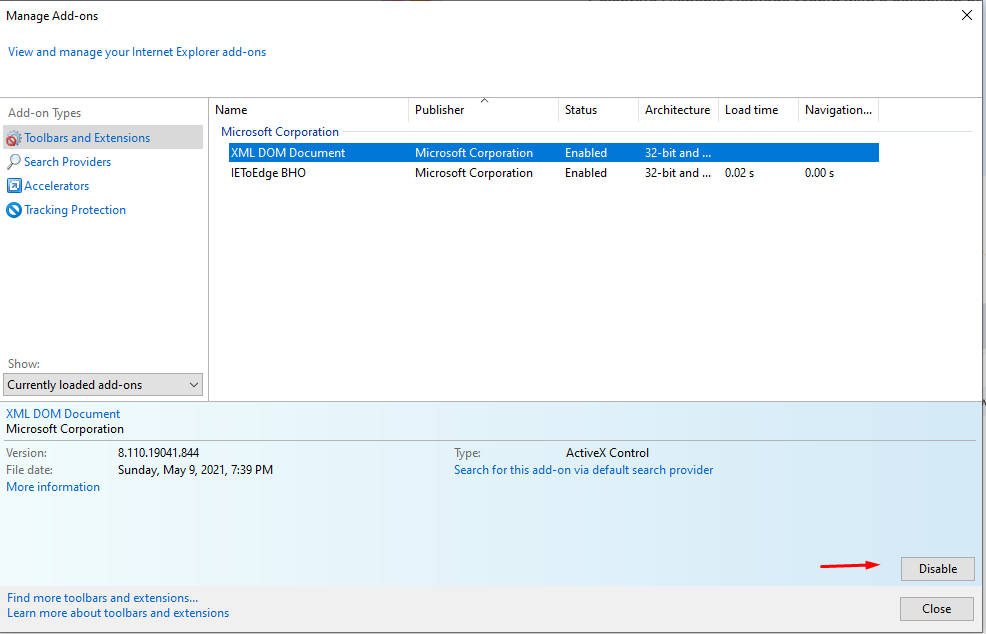Image resolution: width=986 pixels, height=634 pixels.
Task: Open Learn more about toolbars link
Action: coord(118,613)
